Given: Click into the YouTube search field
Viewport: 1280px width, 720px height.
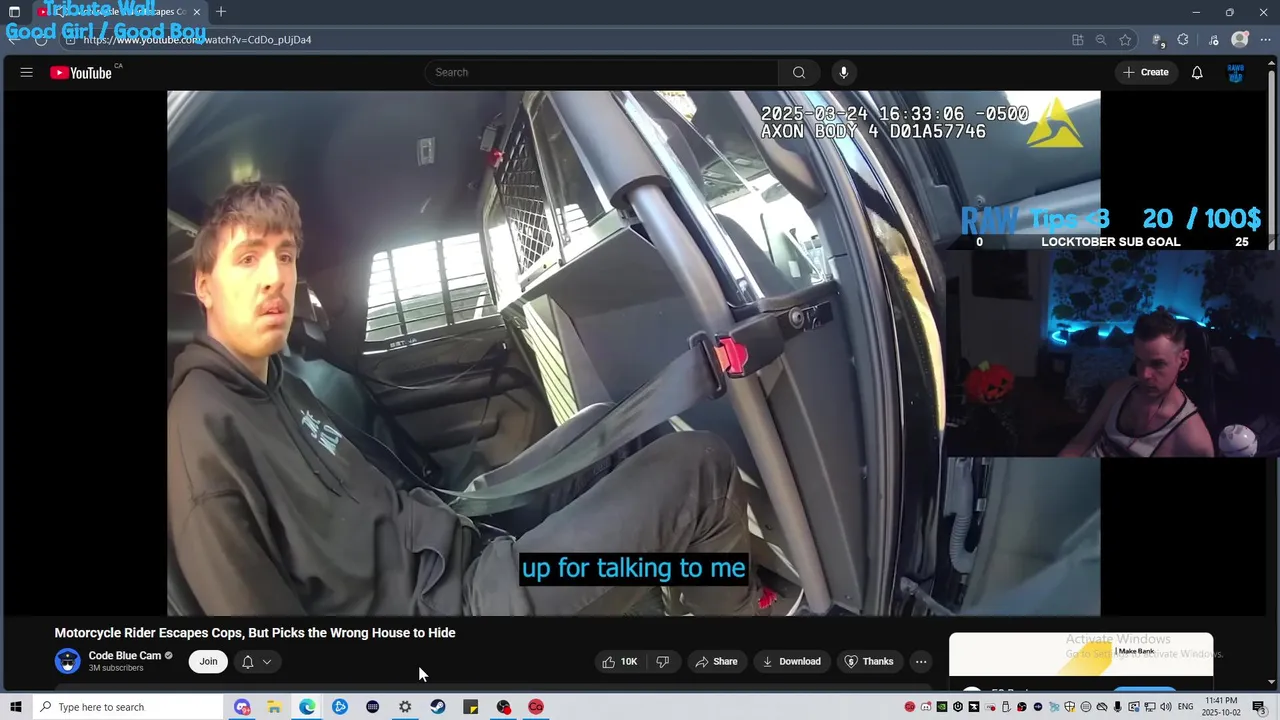Looking at the screenshot, I should (601, 72).
